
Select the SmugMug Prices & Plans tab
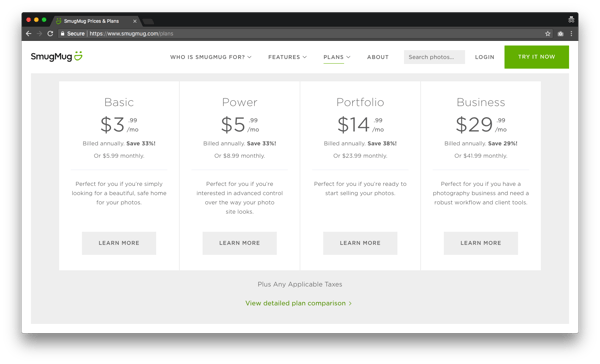point(96,21)
